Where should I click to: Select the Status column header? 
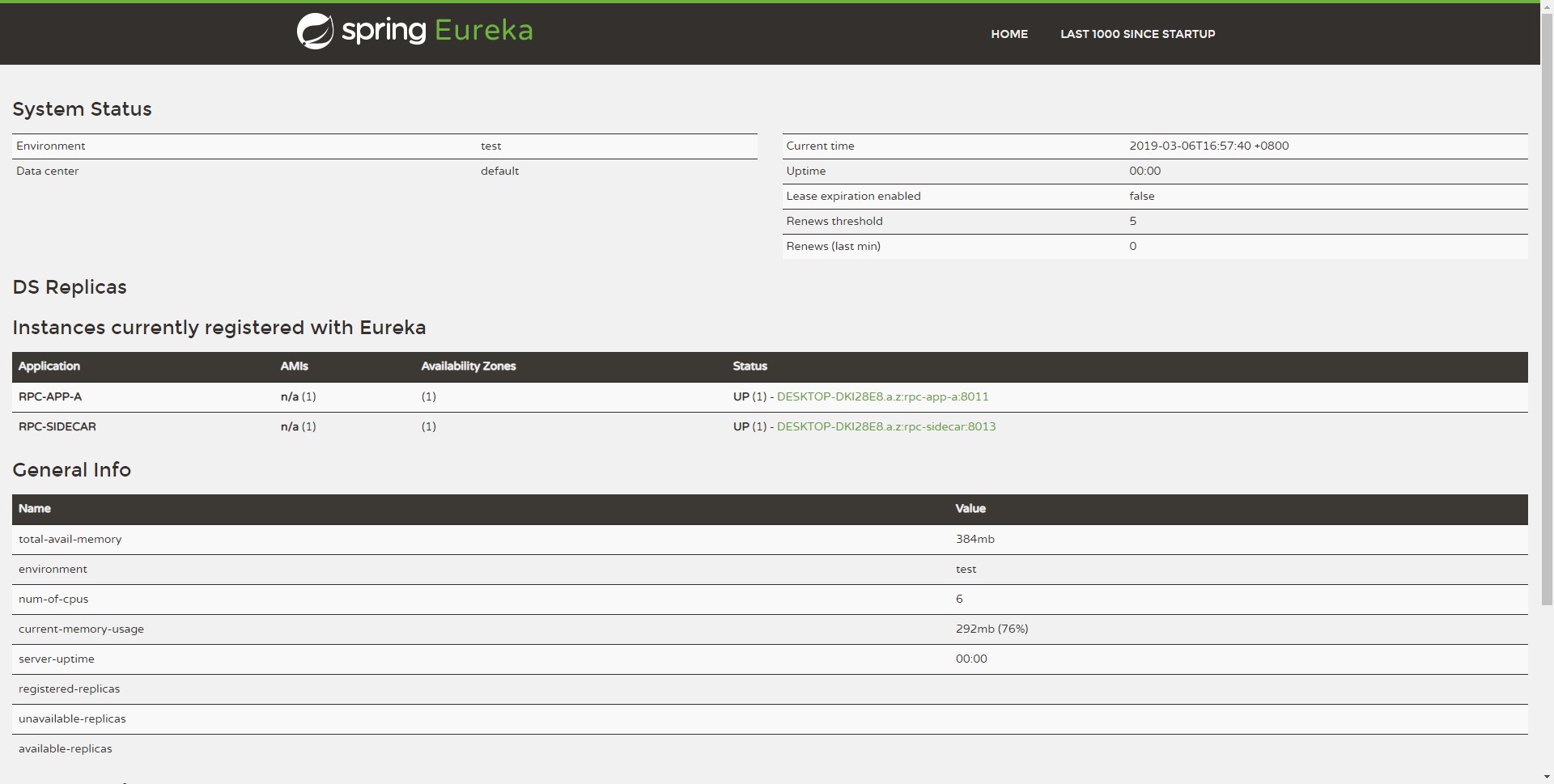pyautogui.click(x=749, y=367)
